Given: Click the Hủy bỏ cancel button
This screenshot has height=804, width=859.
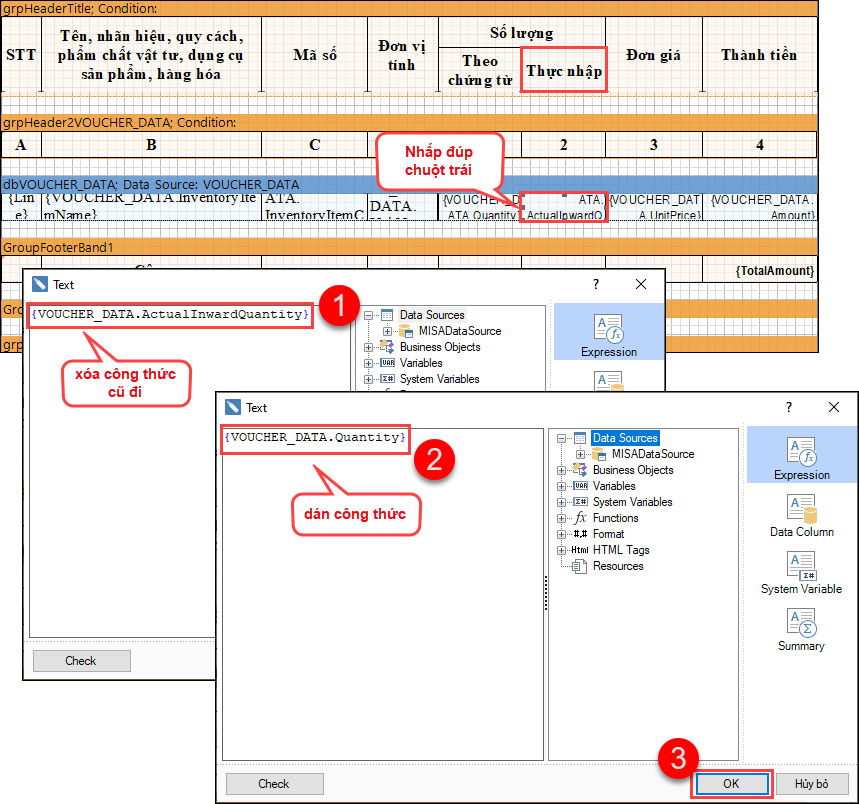Looking at the screenshot, I should point(812,784).
